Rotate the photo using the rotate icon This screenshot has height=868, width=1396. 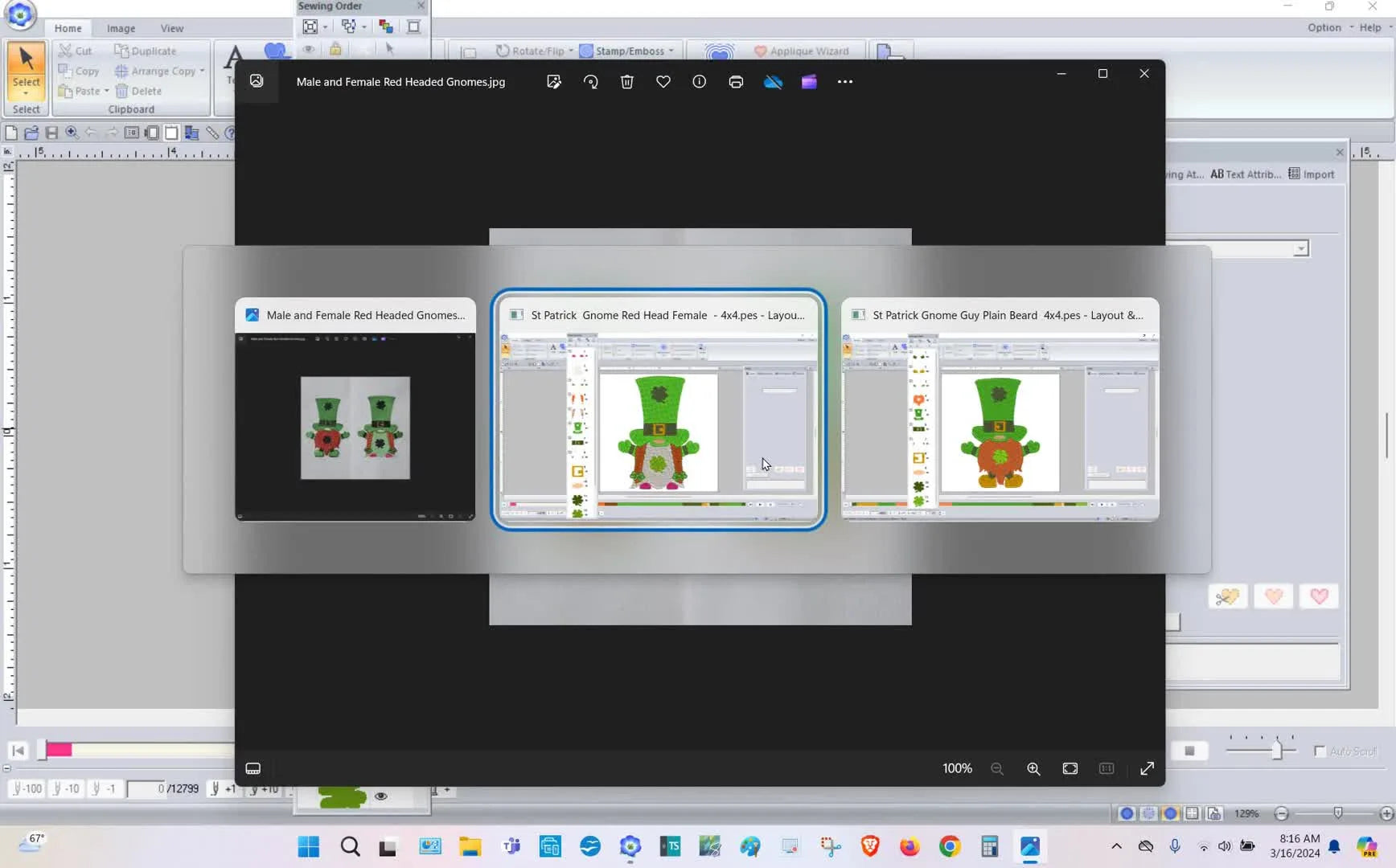click(x=590, y=81)
